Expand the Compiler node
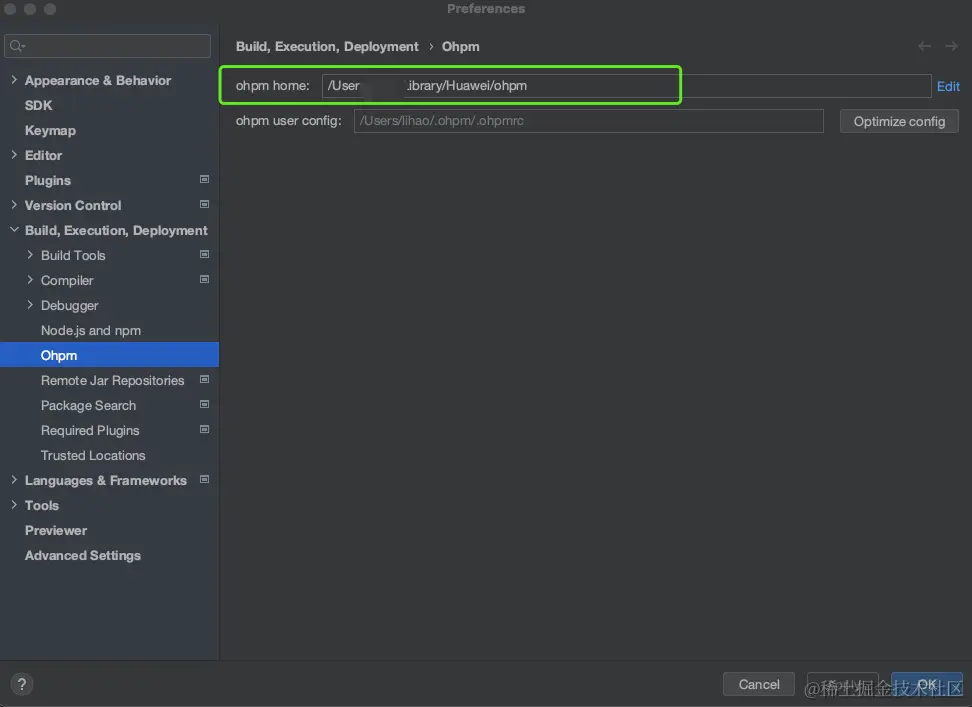 pos(30,279)
